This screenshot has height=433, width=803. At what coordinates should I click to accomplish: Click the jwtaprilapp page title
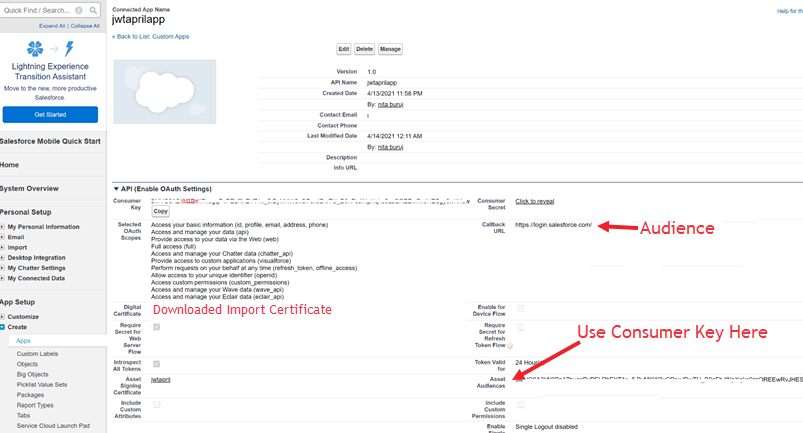pos(139,20)
